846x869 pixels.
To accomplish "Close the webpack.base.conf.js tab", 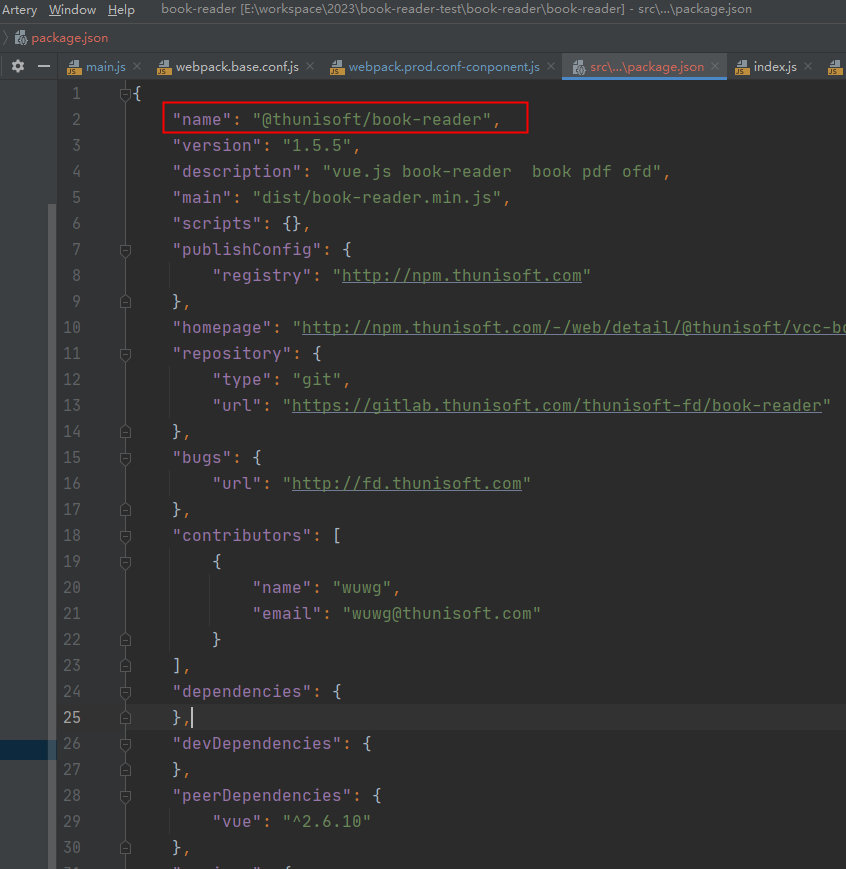I will tap(310, 68).
